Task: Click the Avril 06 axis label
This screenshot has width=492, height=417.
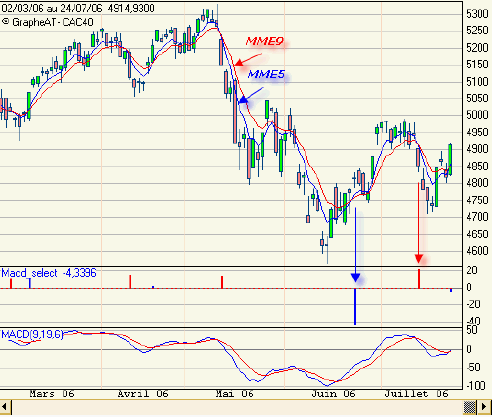Action: [143, 394]
